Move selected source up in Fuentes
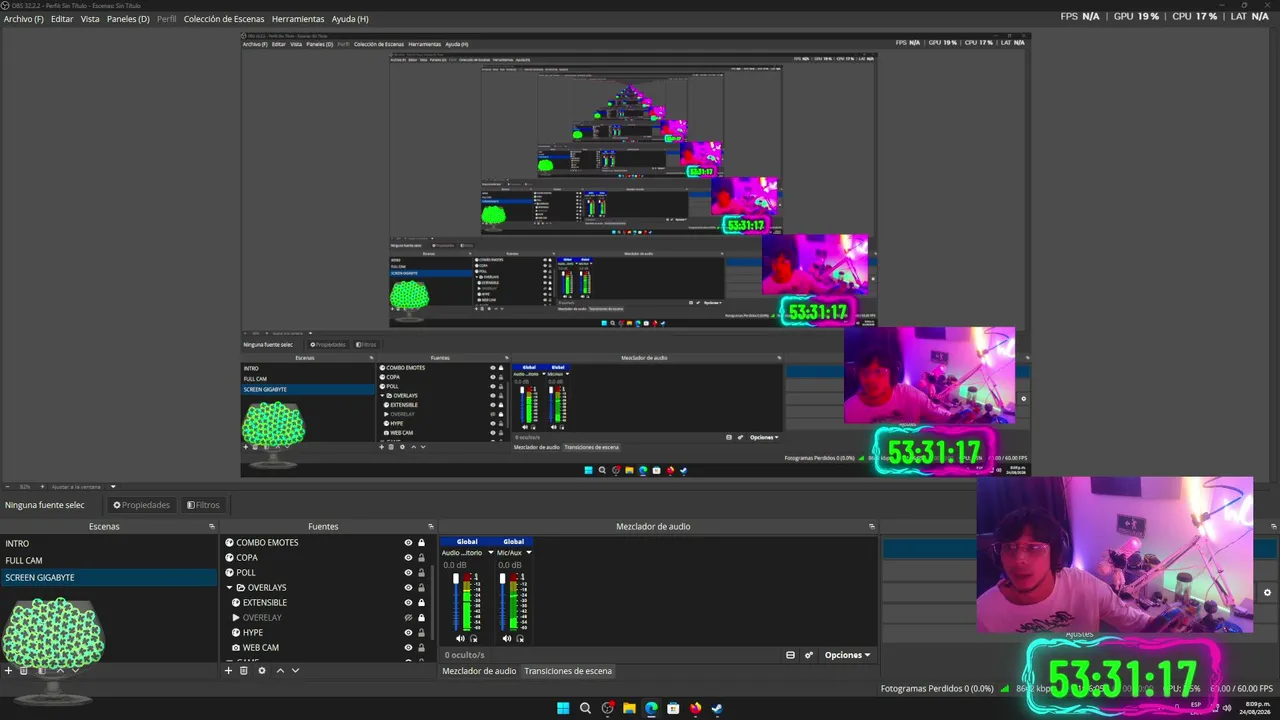Image resolution: width=1280 pixels, height=720 pixels. [x=280, y=670]
